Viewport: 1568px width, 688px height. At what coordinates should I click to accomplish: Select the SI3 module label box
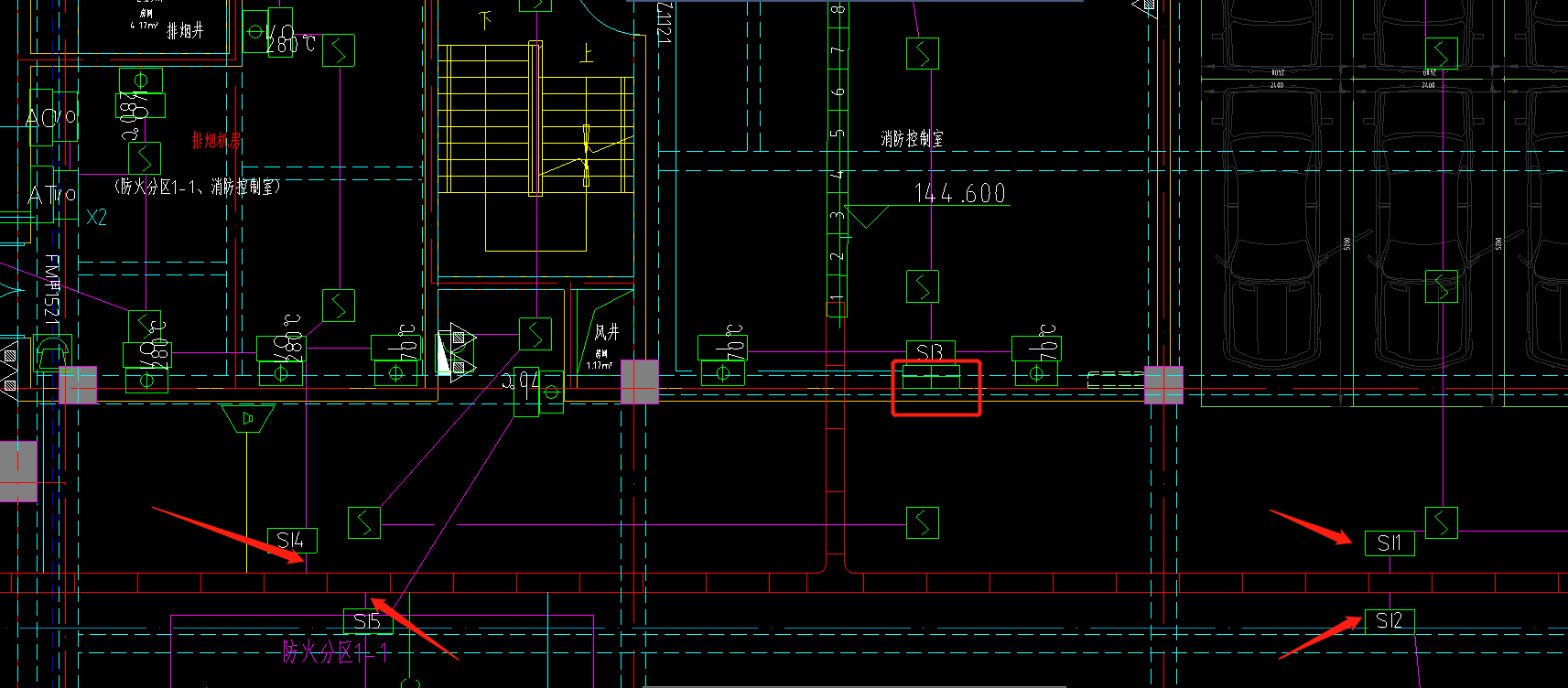[930, 351]
